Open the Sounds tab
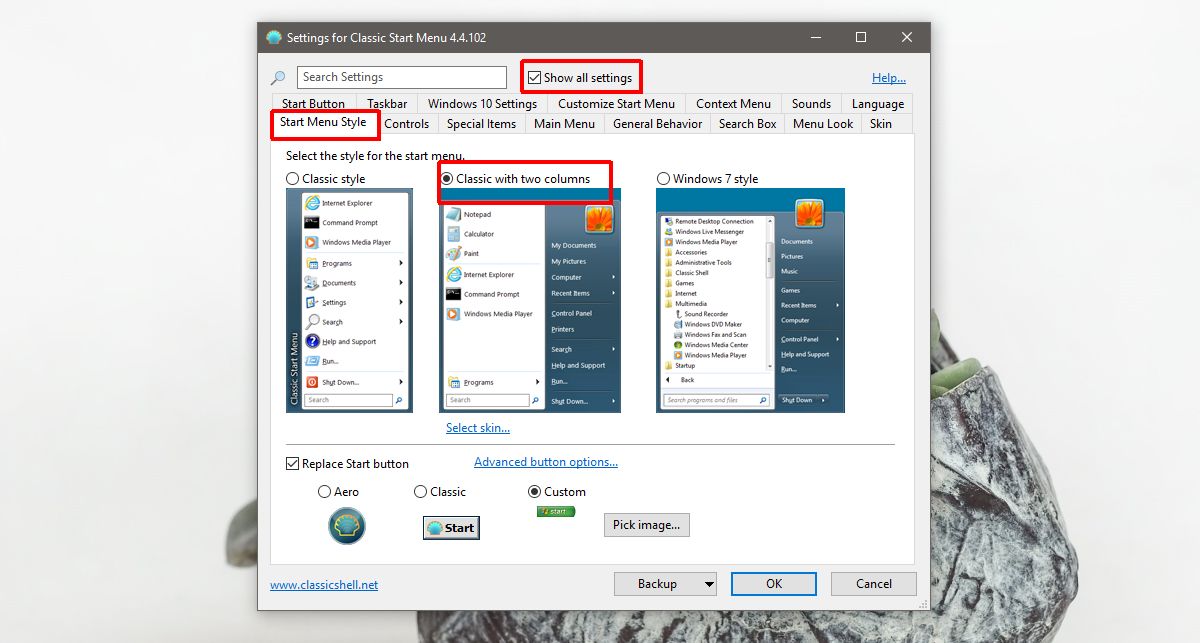The height and width of the screenshot is (643, 1200). click(811, 104)
